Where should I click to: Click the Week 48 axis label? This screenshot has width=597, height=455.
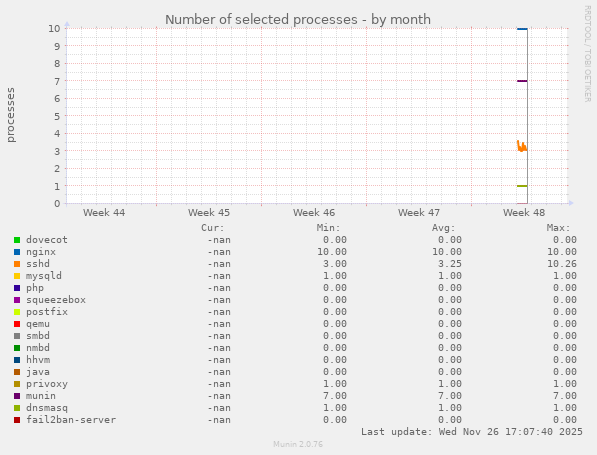[x=524, y=213]
